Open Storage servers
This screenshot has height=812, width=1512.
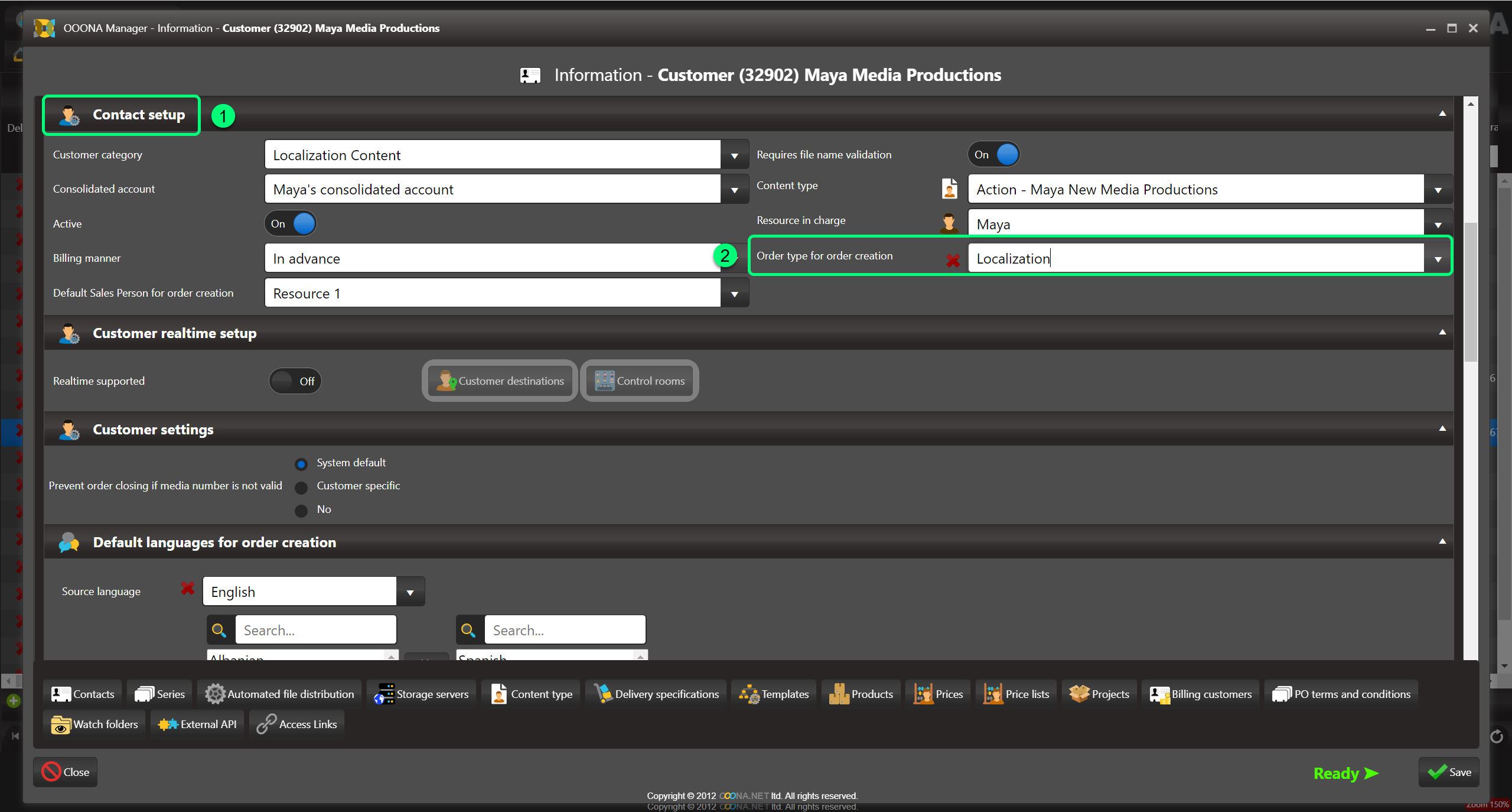422,694
